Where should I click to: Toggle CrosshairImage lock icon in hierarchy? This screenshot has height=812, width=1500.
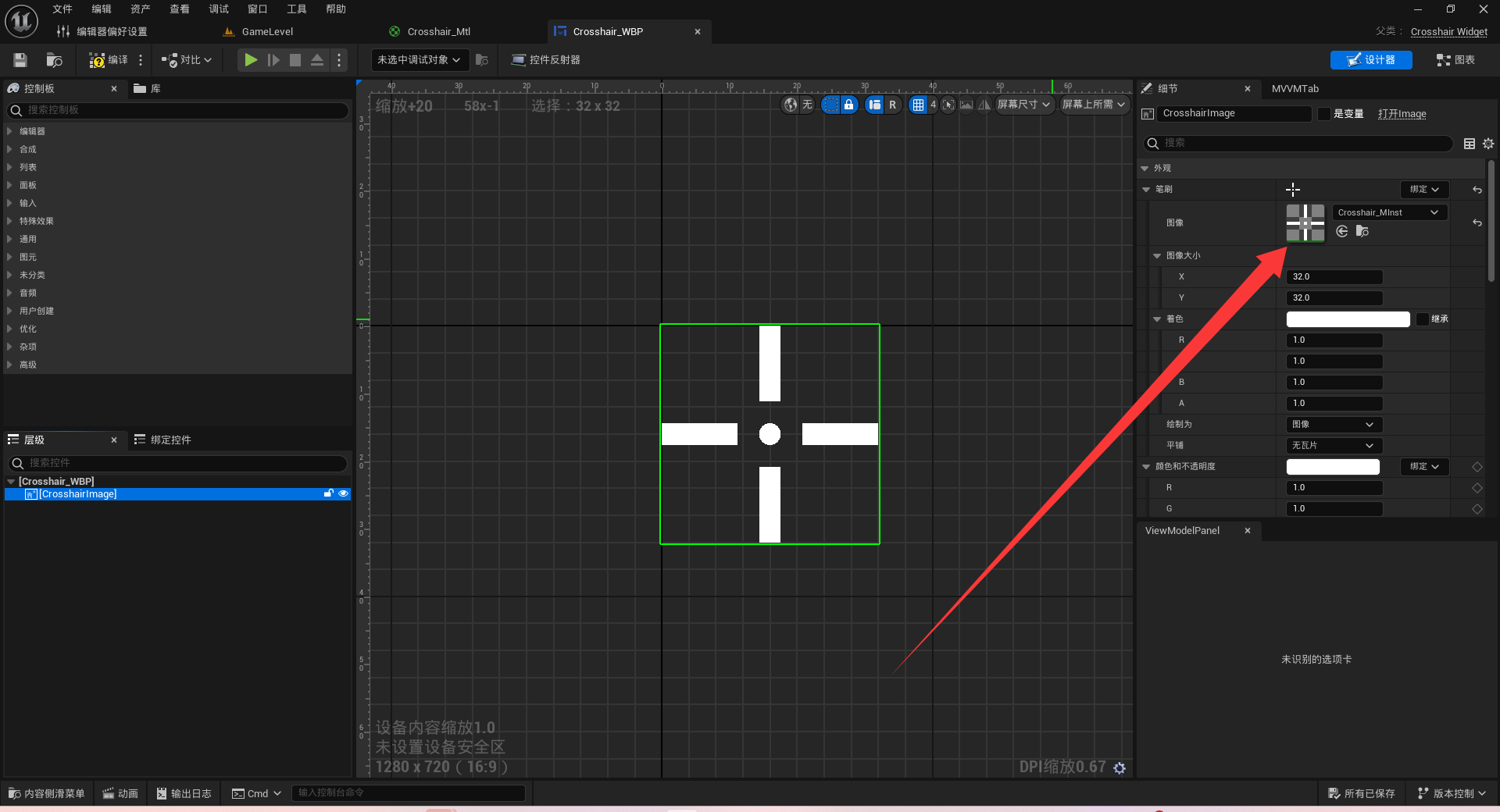(x=329, y=493)
